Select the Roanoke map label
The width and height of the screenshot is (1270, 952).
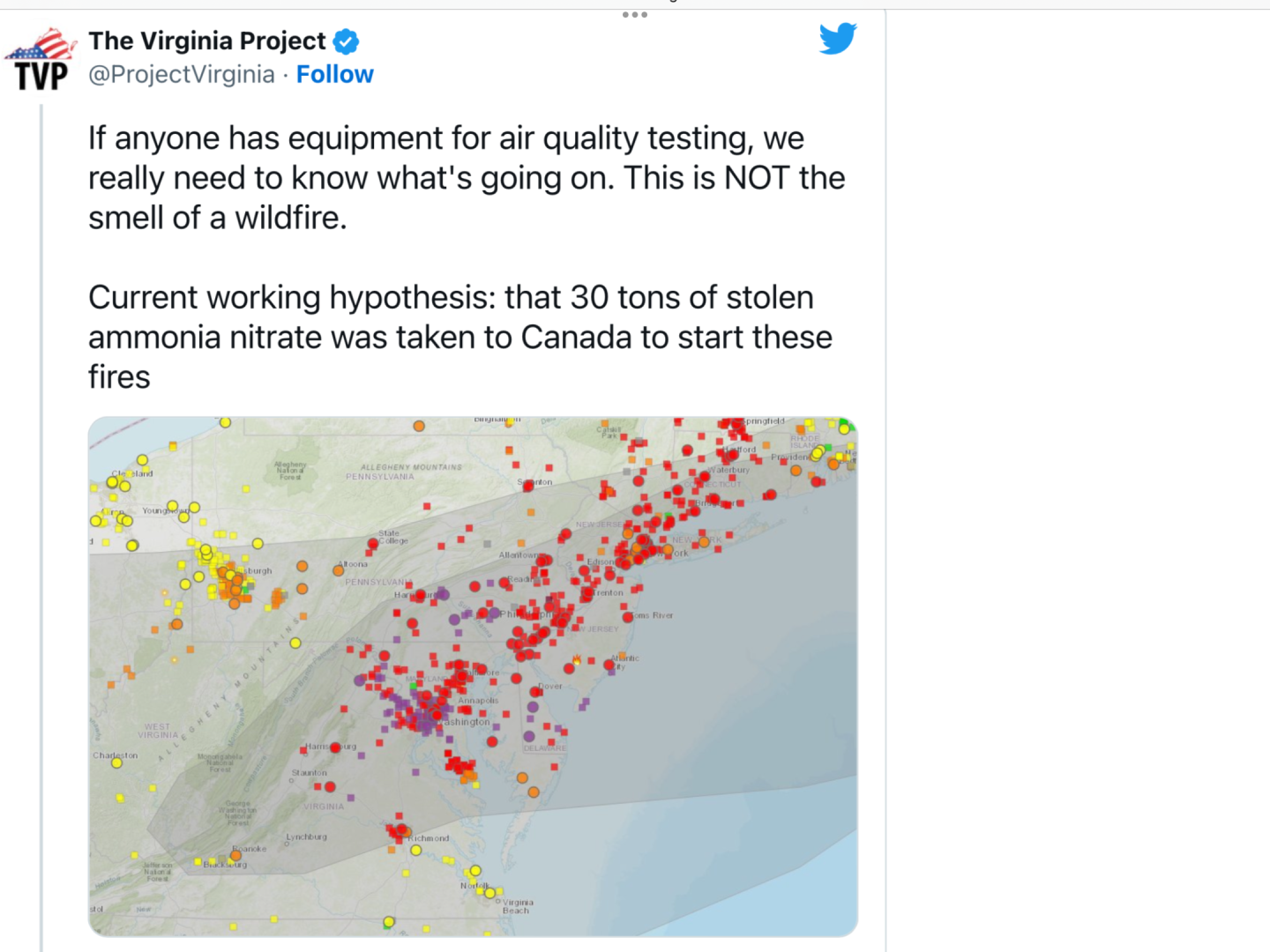[250, 849]
